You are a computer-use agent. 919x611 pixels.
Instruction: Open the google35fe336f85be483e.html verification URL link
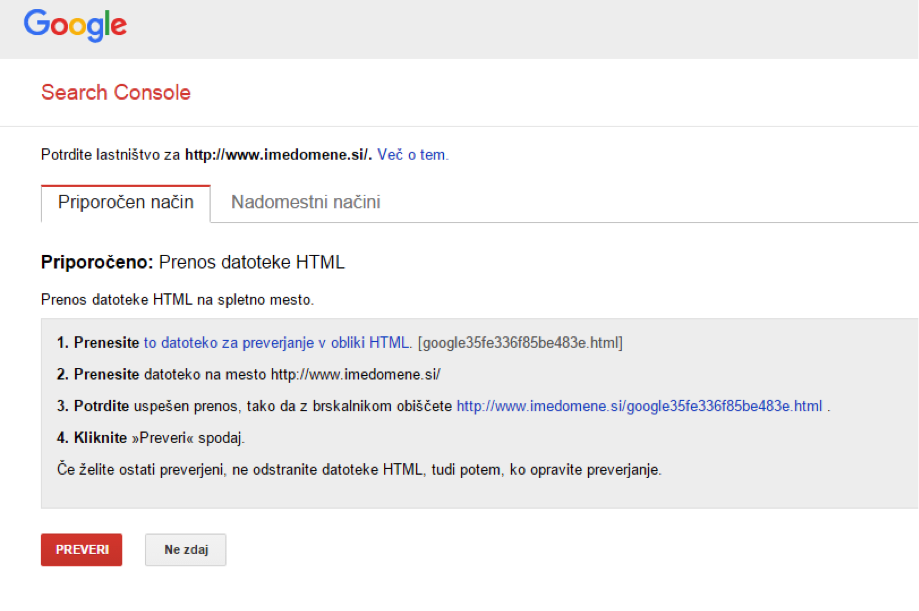pos(639,406)
